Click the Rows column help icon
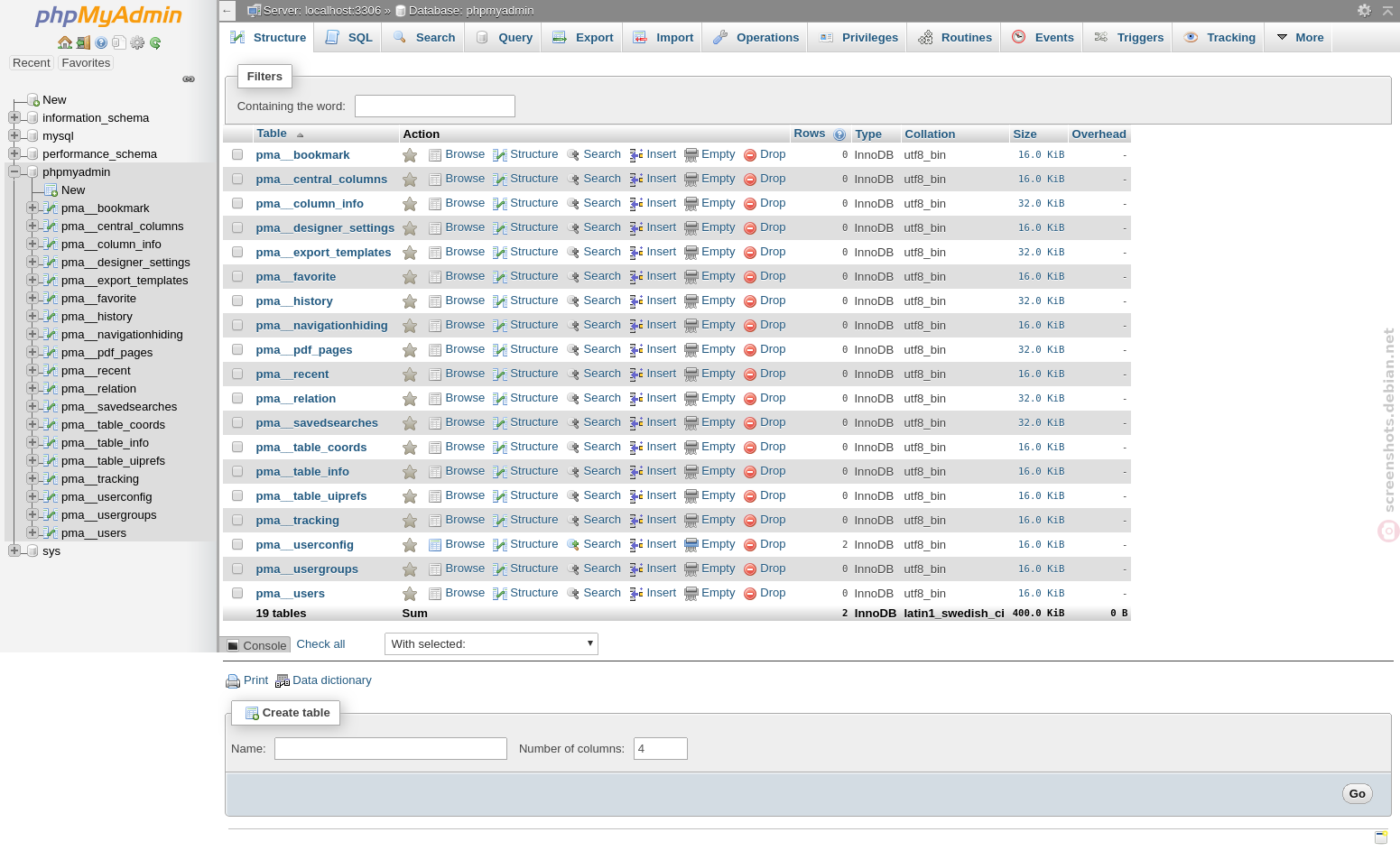 click(839, 134)
